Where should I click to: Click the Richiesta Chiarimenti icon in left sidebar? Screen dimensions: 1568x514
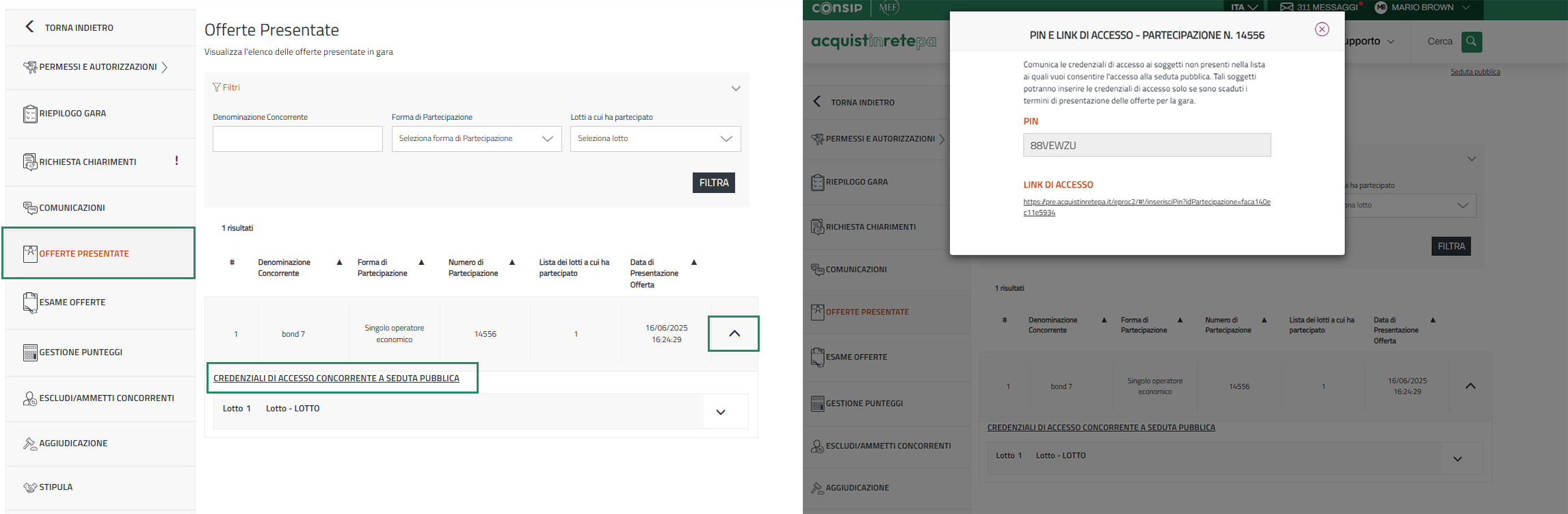(x=30, y=162)
